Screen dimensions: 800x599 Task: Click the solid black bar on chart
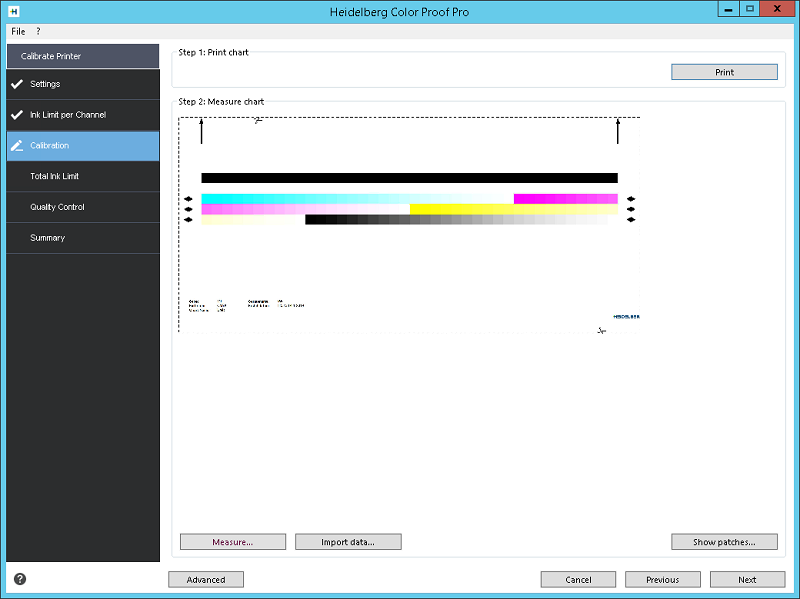pos(409,178)
